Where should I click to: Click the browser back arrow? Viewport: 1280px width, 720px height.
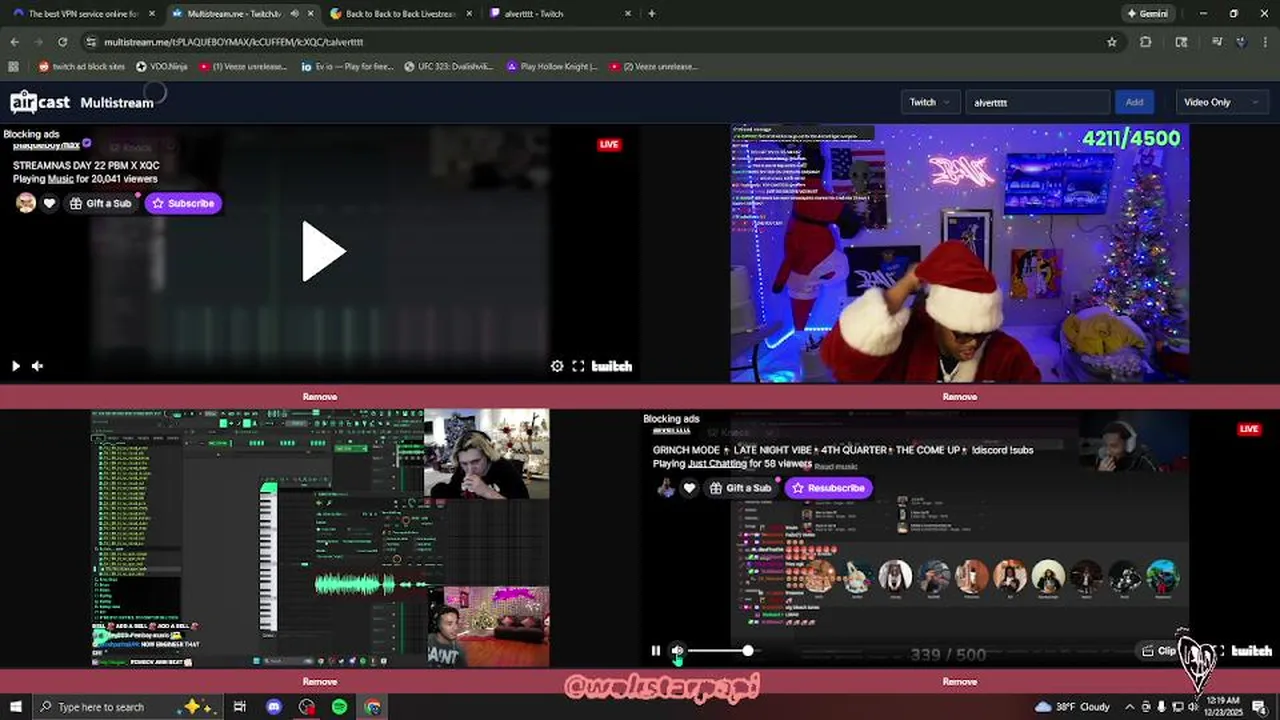coord(14,42)
